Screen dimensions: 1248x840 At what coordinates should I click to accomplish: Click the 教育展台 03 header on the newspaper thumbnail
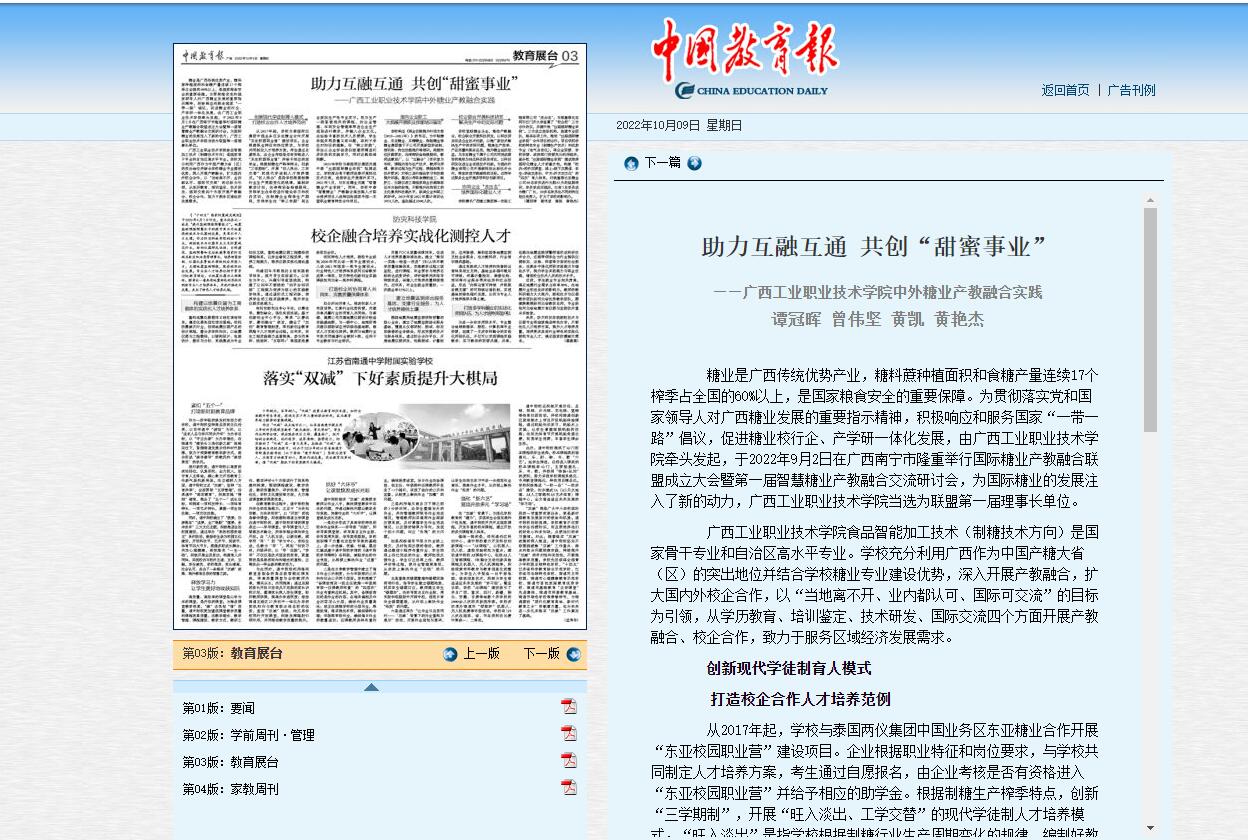(546, 56)
